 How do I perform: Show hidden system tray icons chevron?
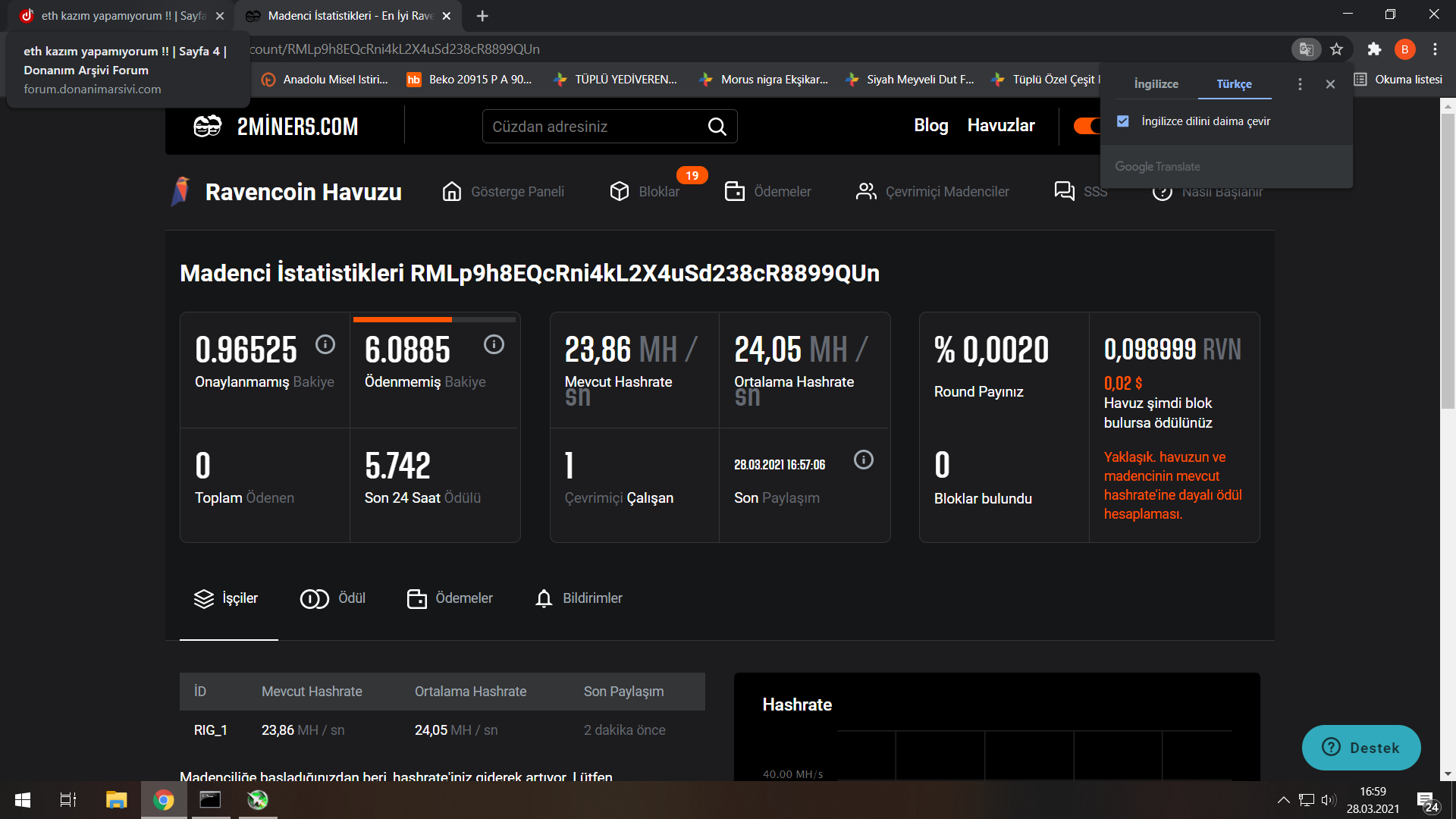click(1283, 799)
